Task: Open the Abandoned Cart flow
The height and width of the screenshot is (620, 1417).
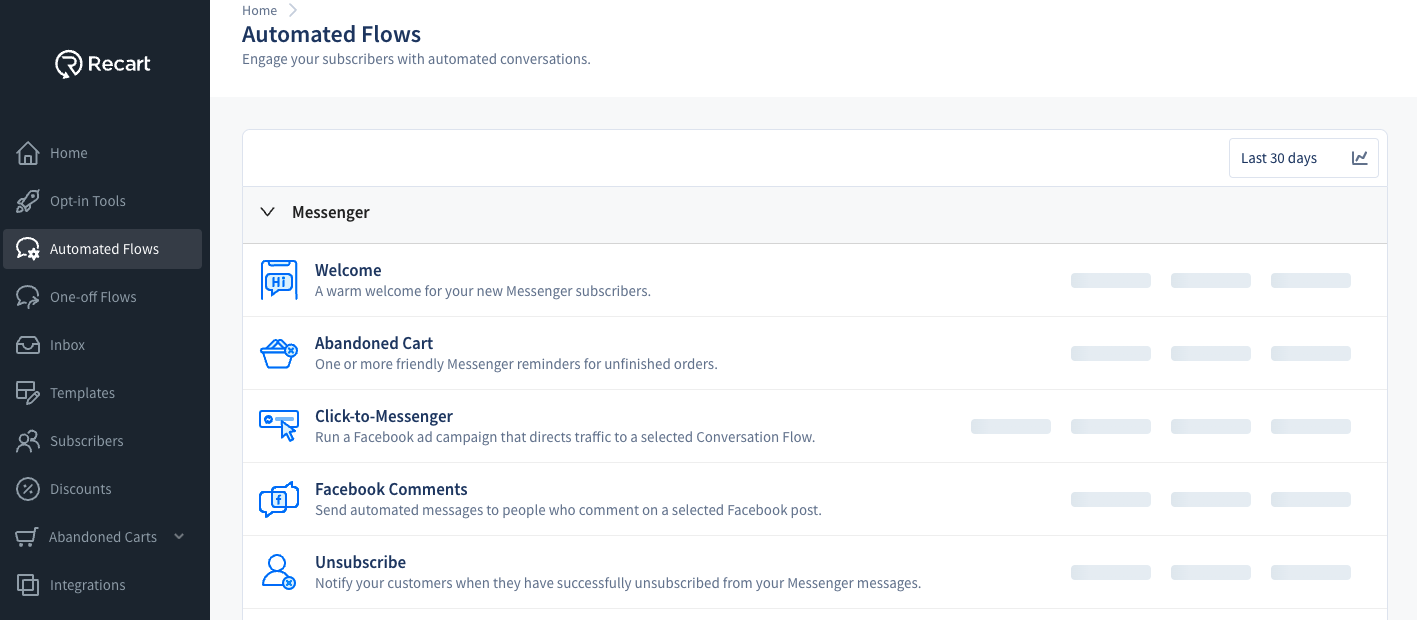Action: tap(374, 343)
